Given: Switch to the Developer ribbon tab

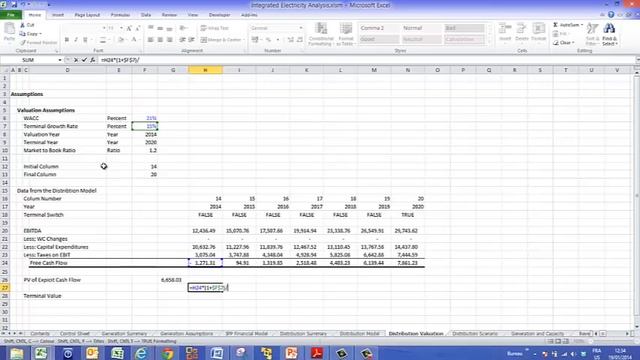Looking at the screenshot, I should point(219,15).
